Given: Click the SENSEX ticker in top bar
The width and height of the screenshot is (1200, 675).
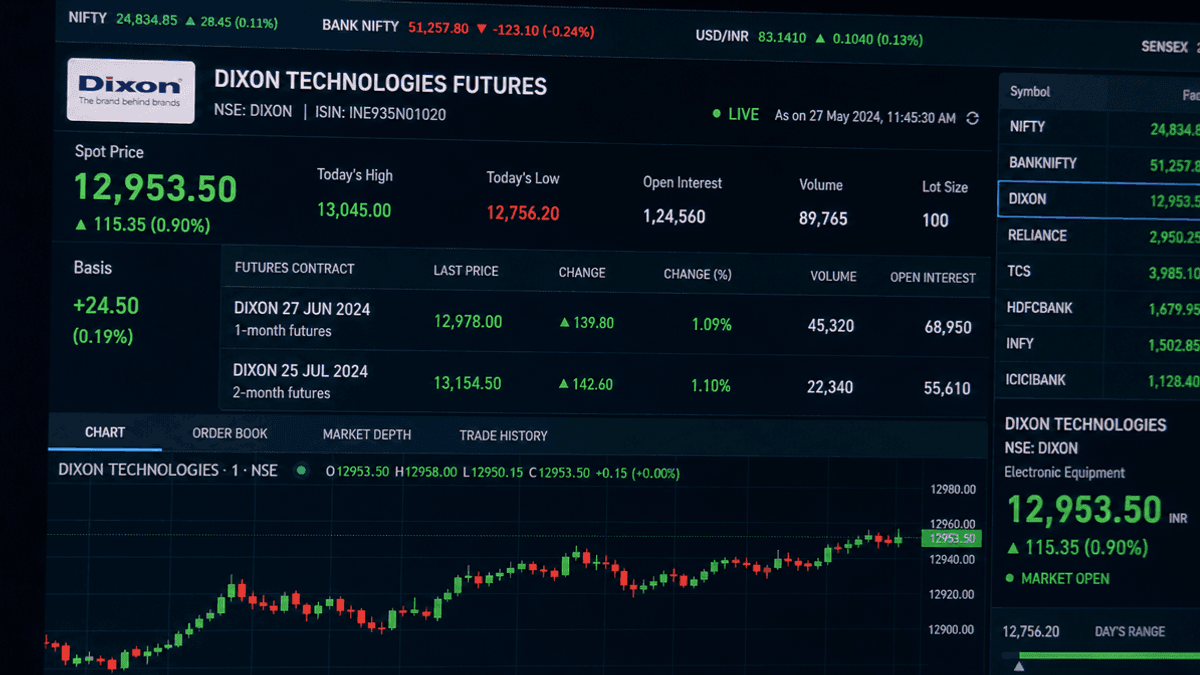Looking at the screenshot, I should point(1170,47).
